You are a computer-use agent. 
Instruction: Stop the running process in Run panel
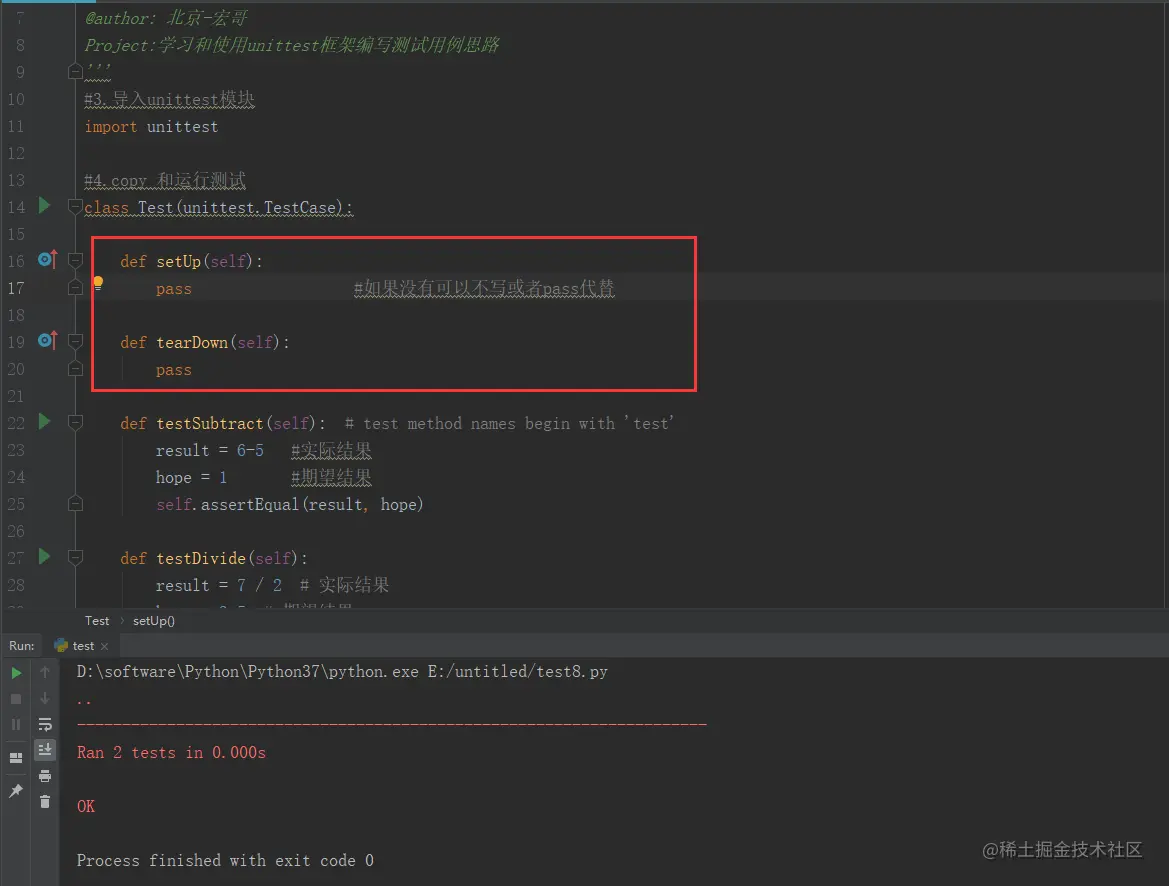pyautogui.click(x=16, y=699)
